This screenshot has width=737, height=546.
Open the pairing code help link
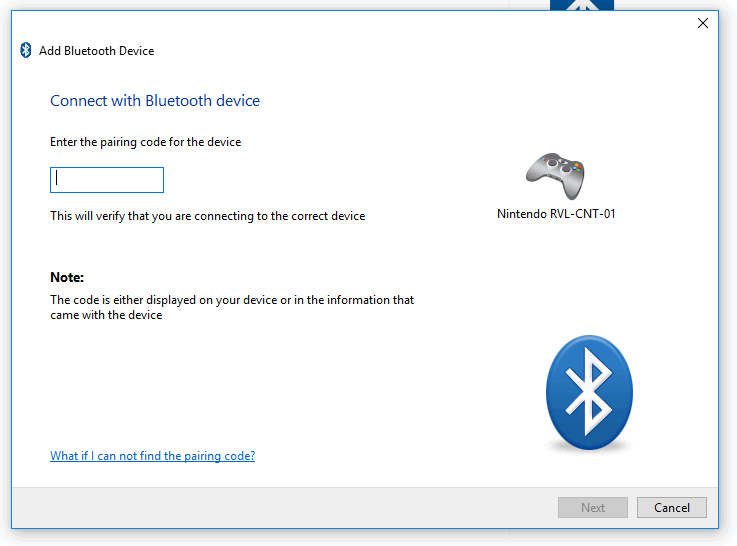click(x=152, y=456)
